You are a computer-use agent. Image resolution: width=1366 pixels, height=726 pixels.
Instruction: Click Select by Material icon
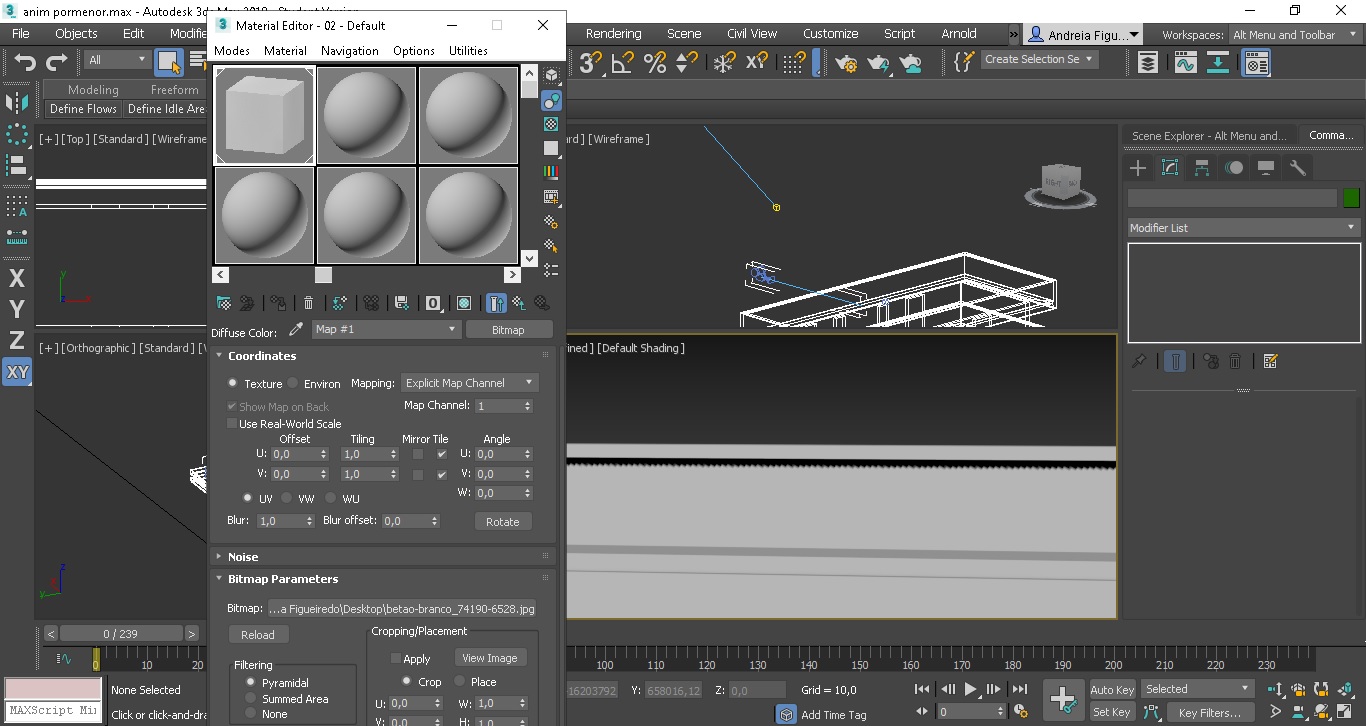[551, 245]
